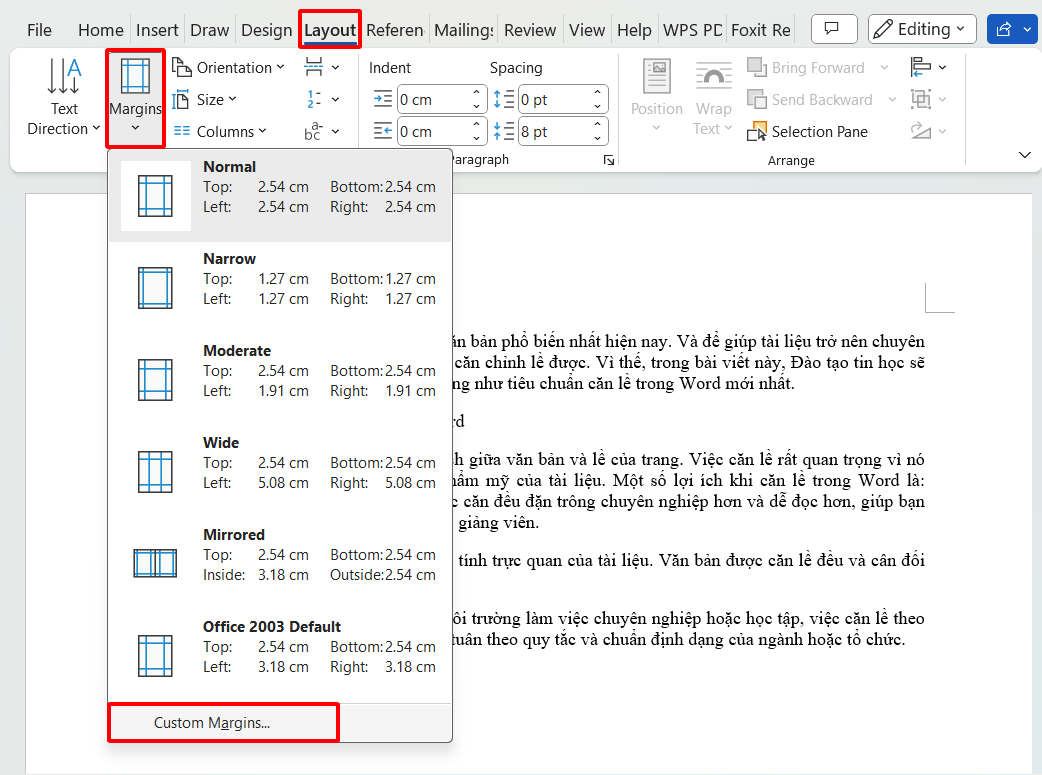The height and width of the screenshot is (775, 1042).
Task: Click the Position button
Action: (657, 97)
